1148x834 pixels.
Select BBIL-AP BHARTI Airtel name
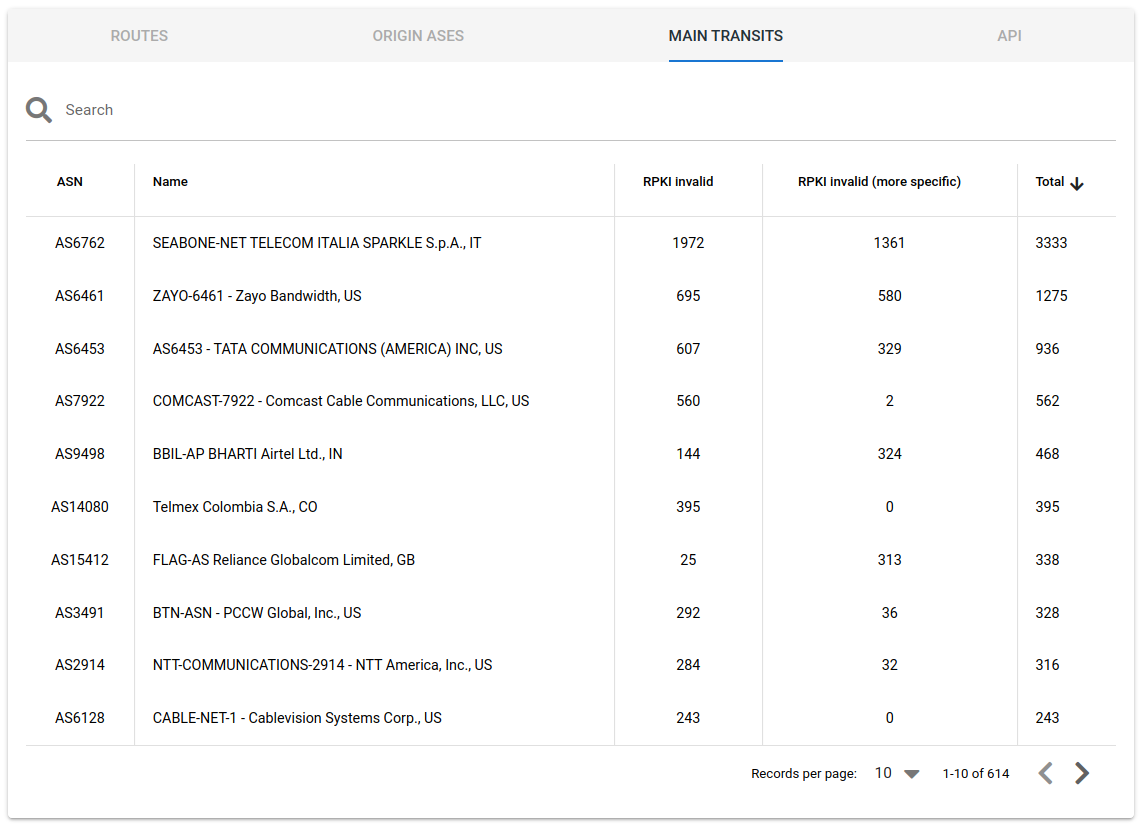click(247, 454)
